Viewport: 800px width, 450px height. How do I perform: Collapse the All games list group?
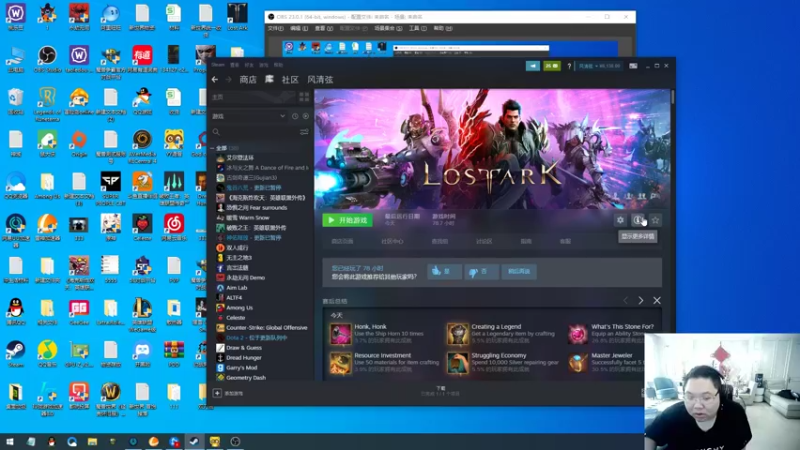[213, 148]
